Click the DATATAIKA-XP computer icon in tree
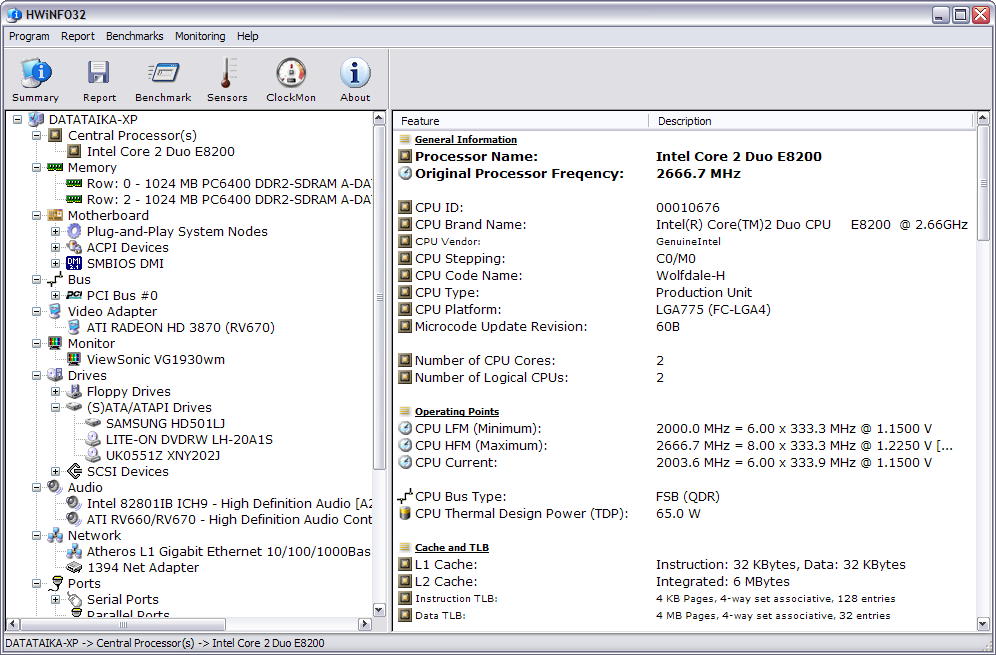Viewport: 996px width, 655px height. (x=37, y=119)
